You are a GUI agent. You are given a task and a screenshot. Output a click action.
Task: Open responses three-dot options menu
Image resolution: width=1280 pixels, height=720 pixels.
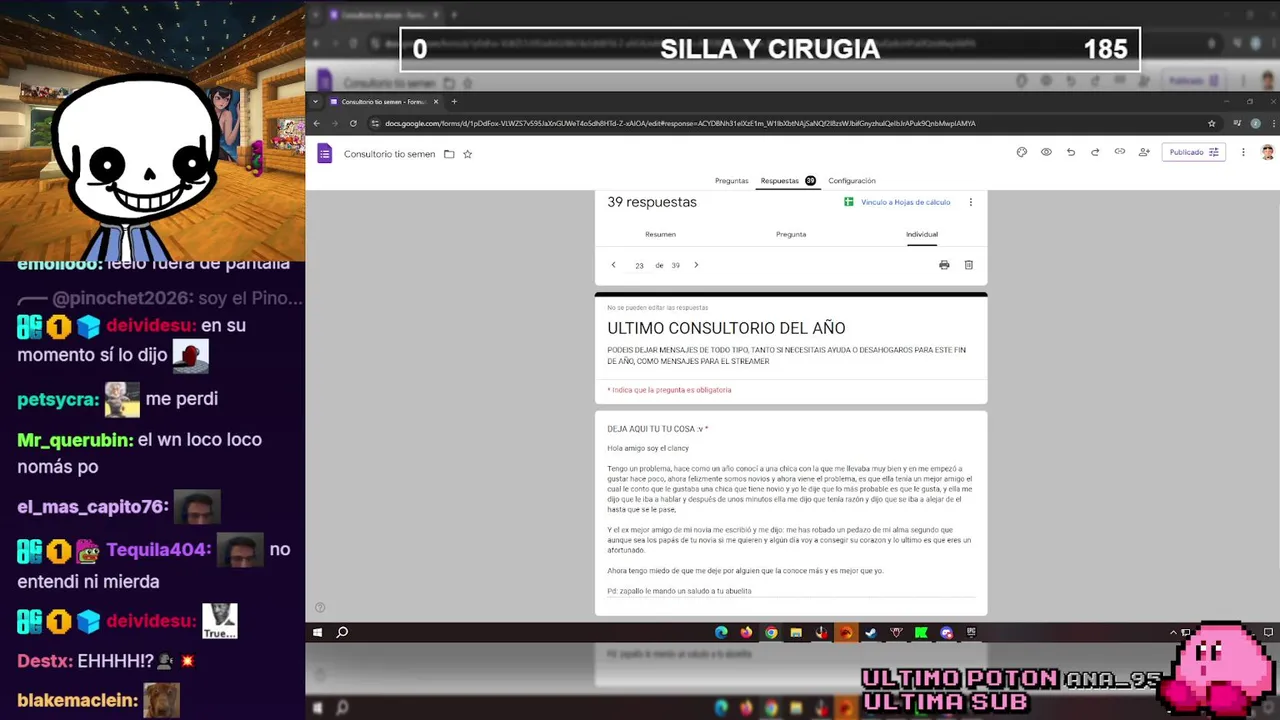click(x=970, y=202)
